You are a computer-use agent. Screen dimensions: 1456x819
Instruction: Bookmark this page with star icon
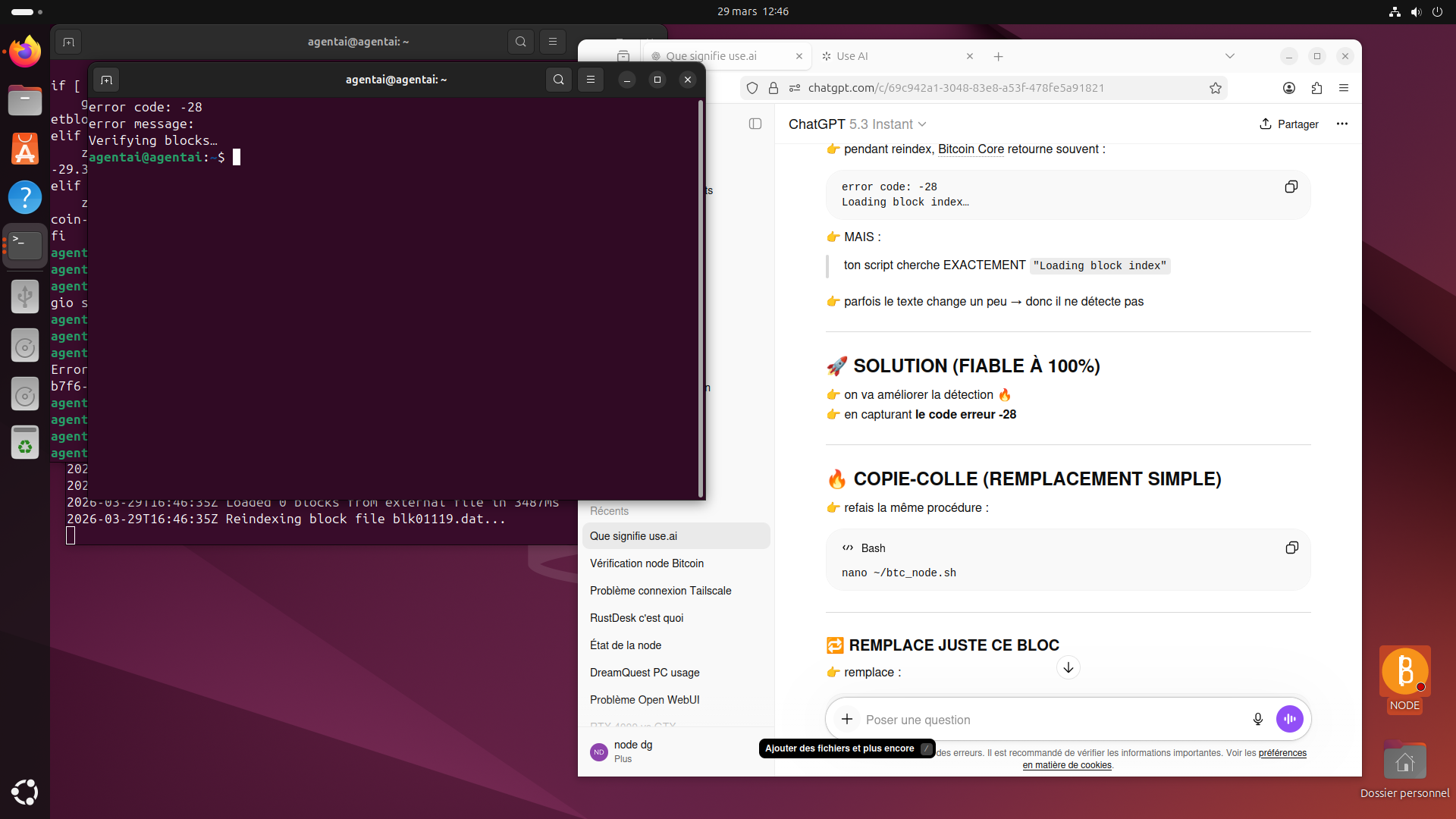[x=1216, y=88]
